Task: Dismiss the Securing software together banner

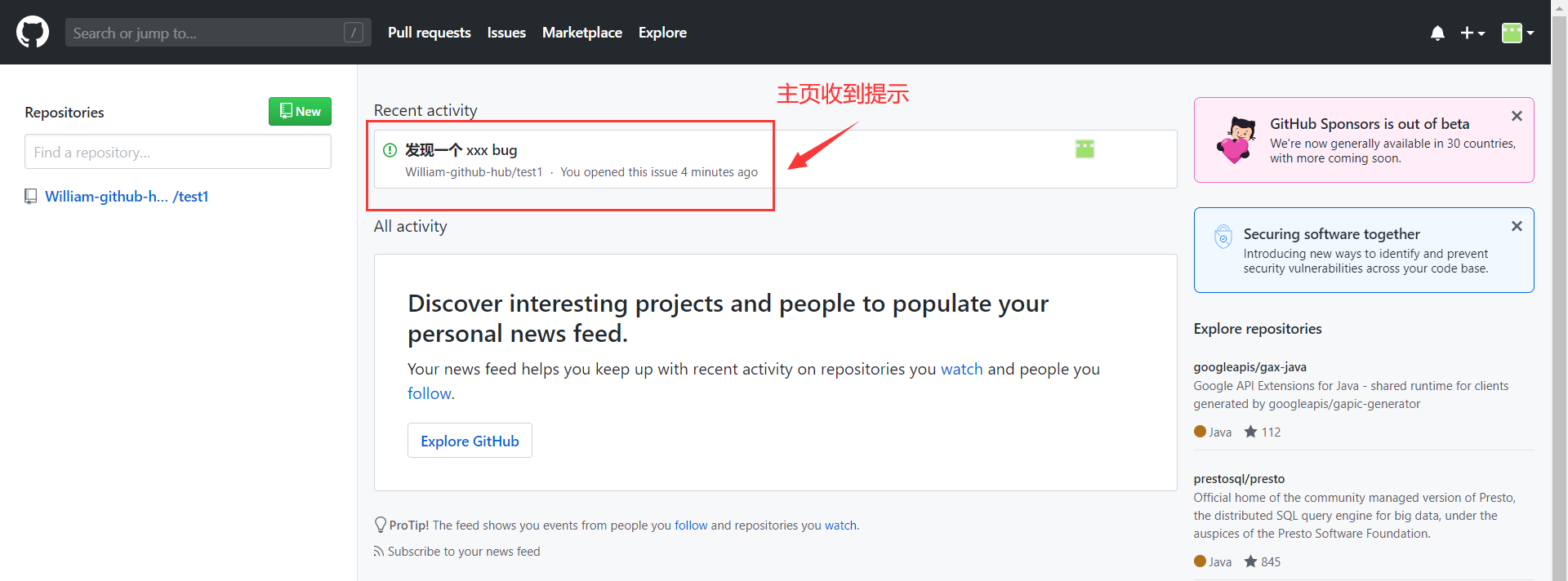Action: [1517, 226]
